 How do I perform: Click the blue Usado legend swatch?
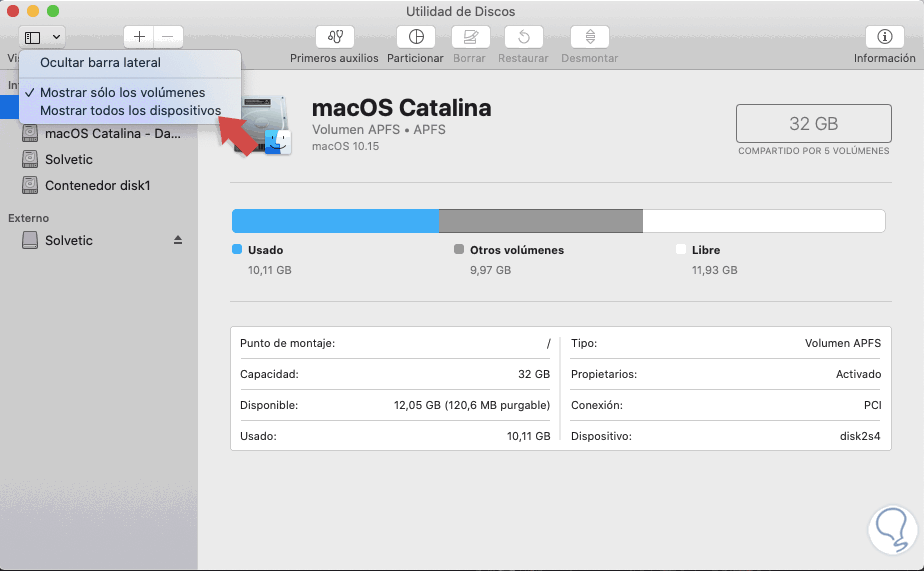237,249
